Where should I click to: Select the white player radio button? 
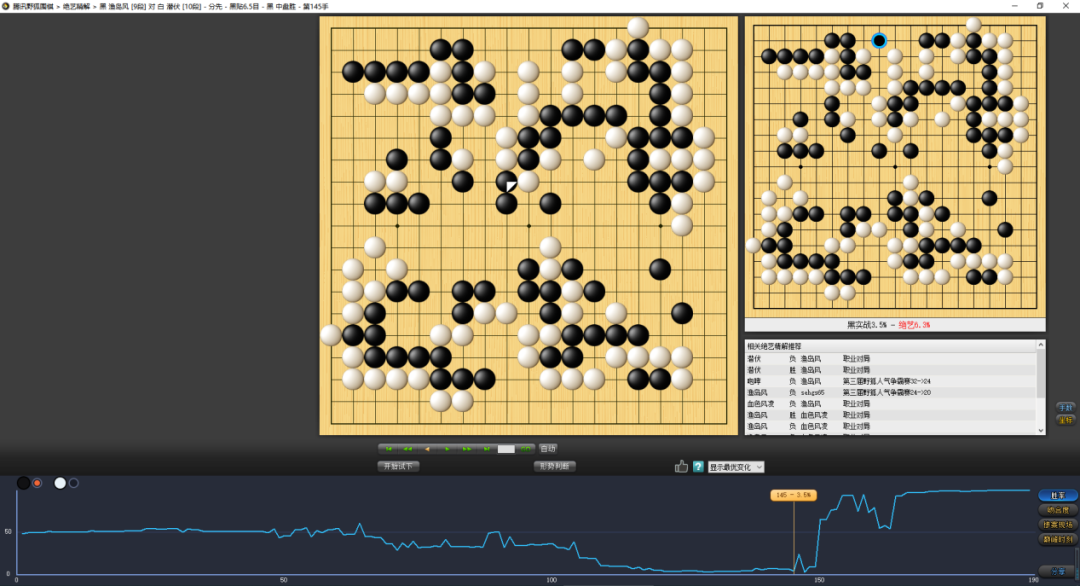coord(73,483)
